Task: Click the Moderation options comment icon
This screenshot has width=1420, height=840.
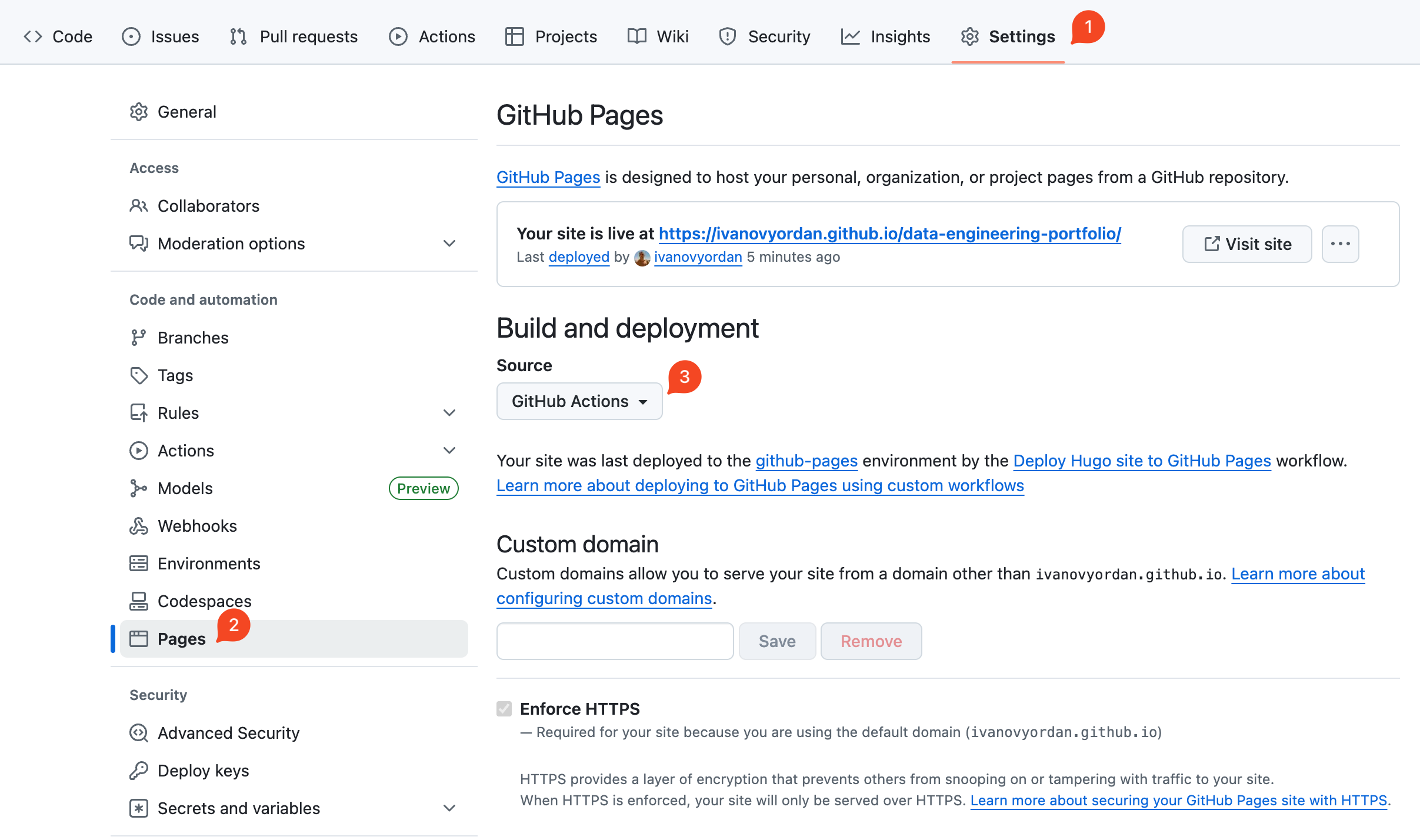Action: coord(139,244)
